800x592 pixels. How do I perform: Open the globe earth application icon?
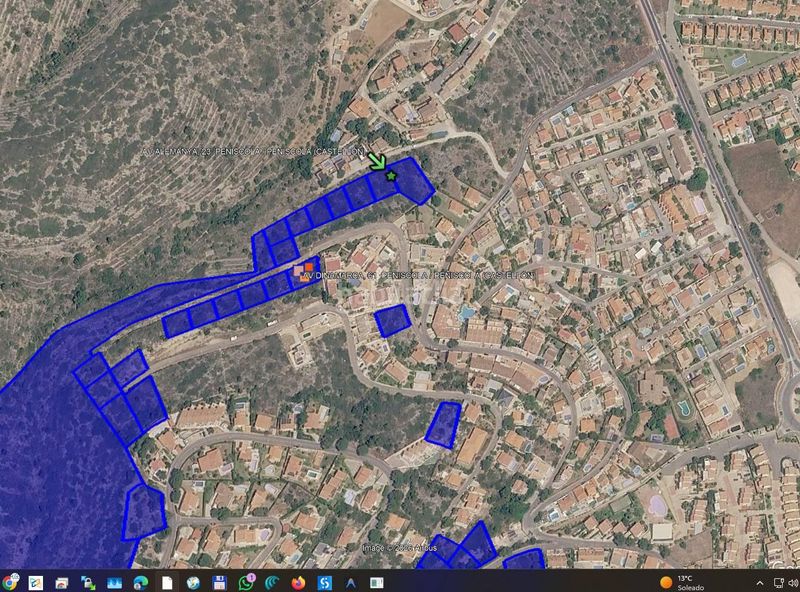pyautogui.click(x=193, y=582)
